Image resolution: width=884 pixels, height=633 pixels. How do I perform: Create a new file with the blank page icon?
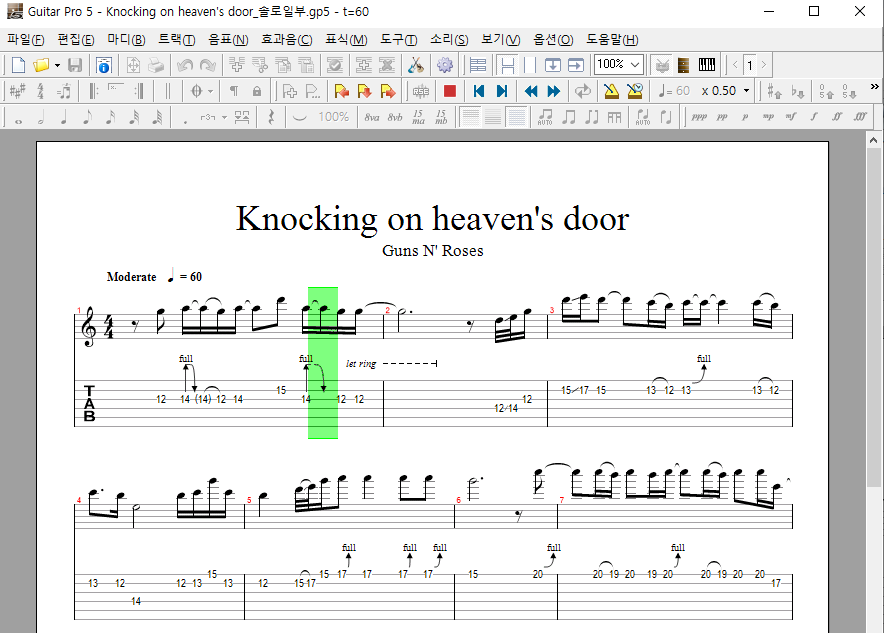pos(18,65)
